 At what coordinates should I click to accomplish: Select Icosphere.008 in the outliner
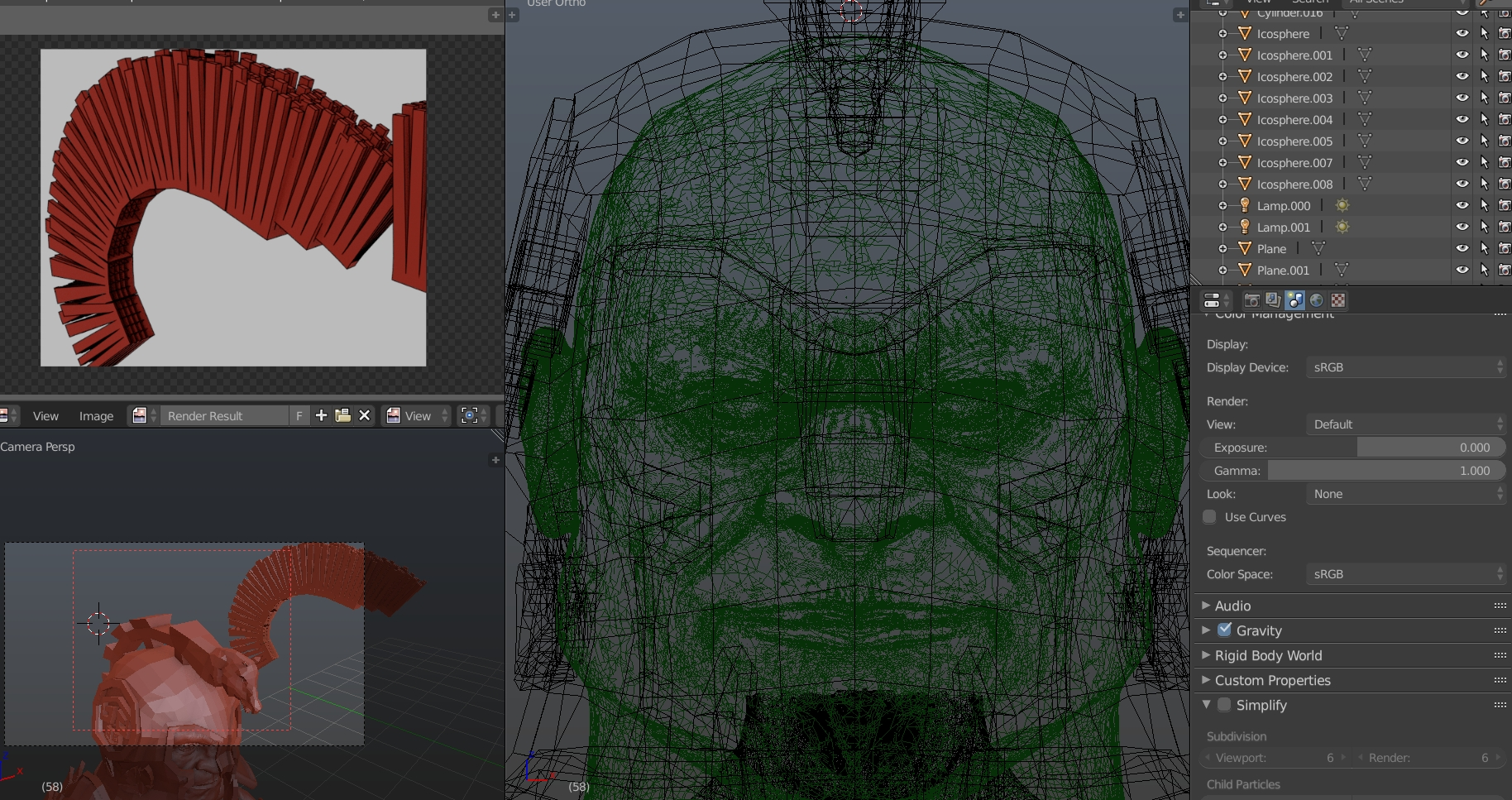(x=1294, y=184)
